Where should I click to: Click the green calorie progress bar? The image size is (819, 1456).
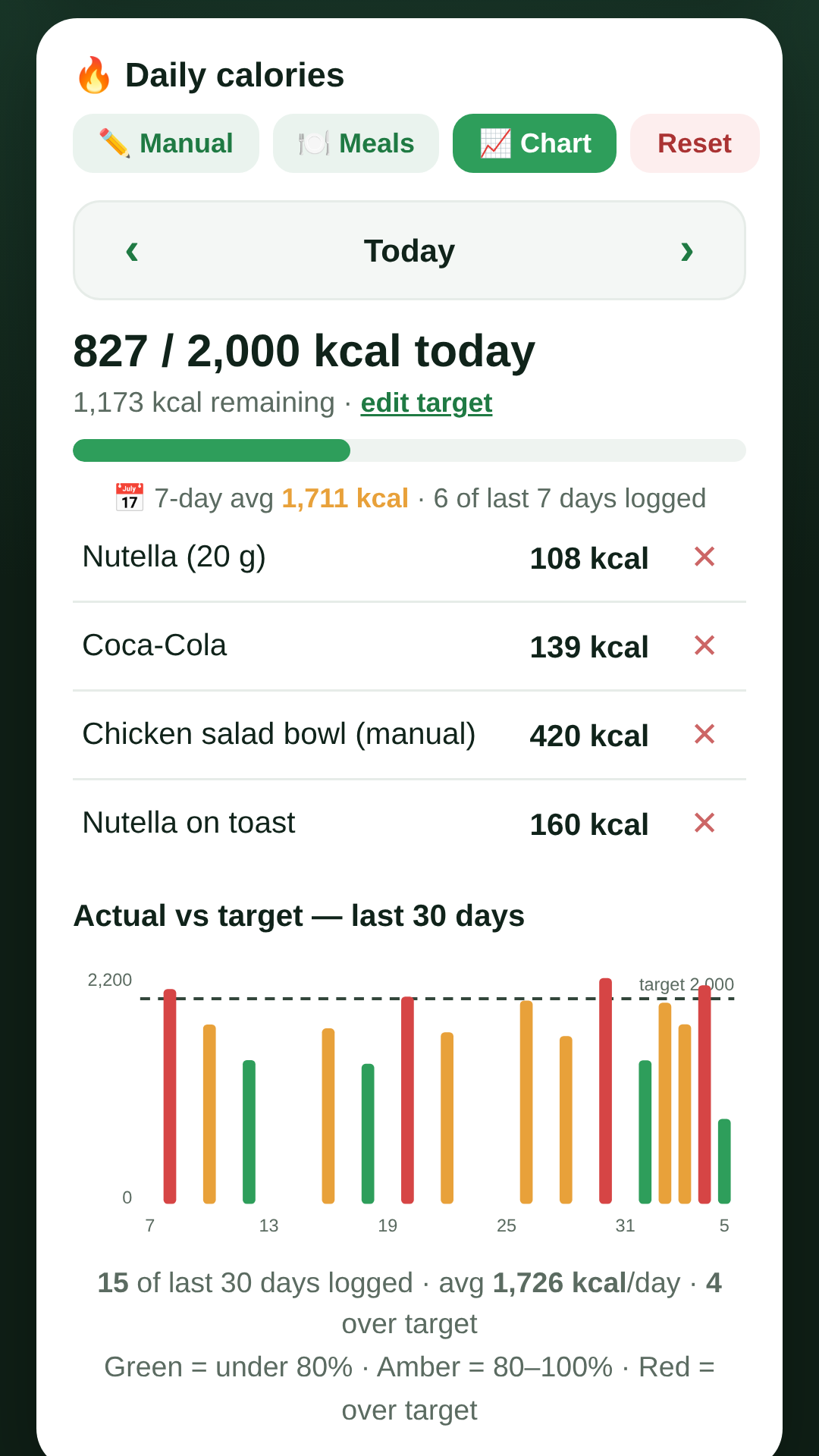click(x=212, y=450)
